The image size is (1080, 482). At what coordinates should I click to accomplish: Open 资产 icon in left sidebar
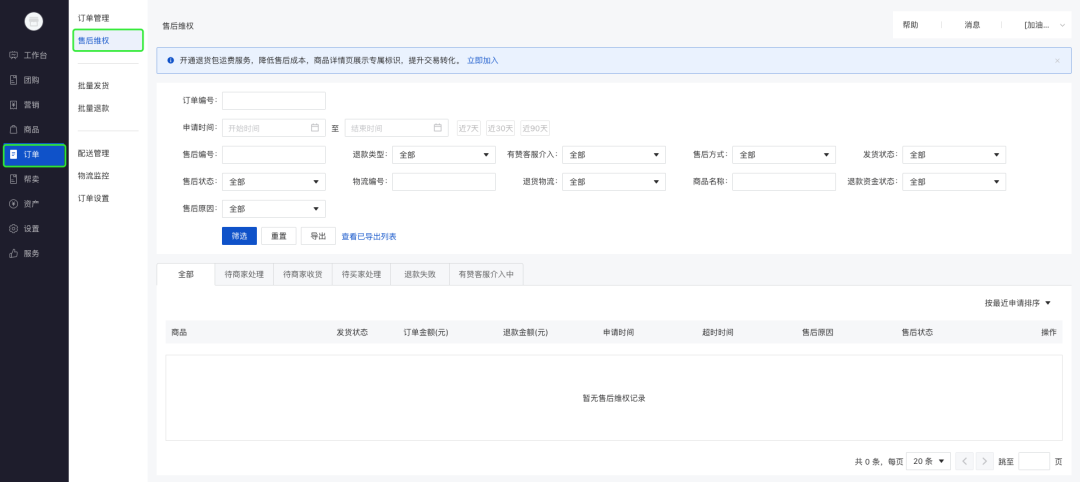click(x=13, y=204)
